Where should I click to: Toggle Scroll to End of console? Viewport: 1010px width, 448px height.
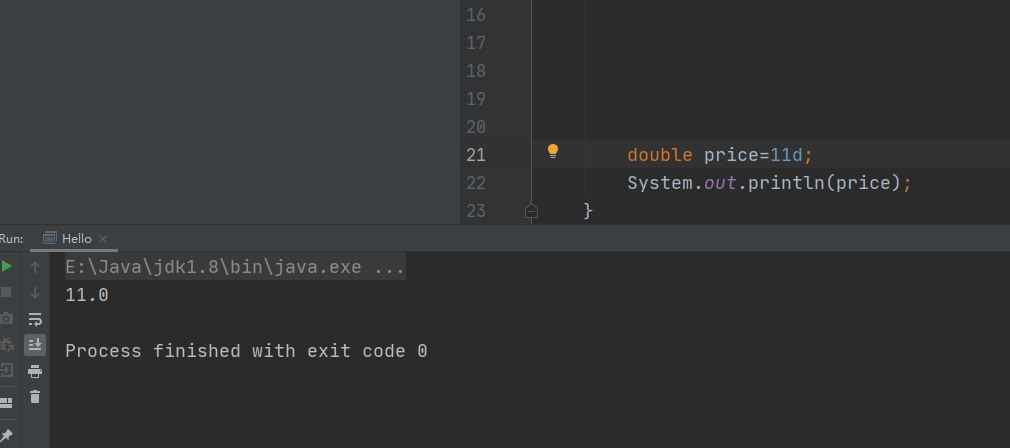point(35,344)
